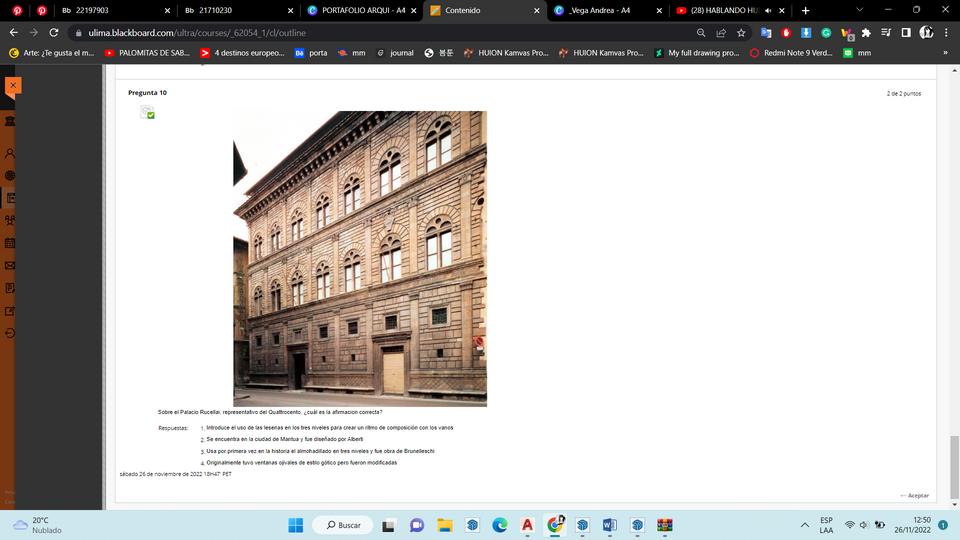Open the courses icon in the Blackboard sidebar
Viewport: 960px width, 540px height.
(10, 198)
